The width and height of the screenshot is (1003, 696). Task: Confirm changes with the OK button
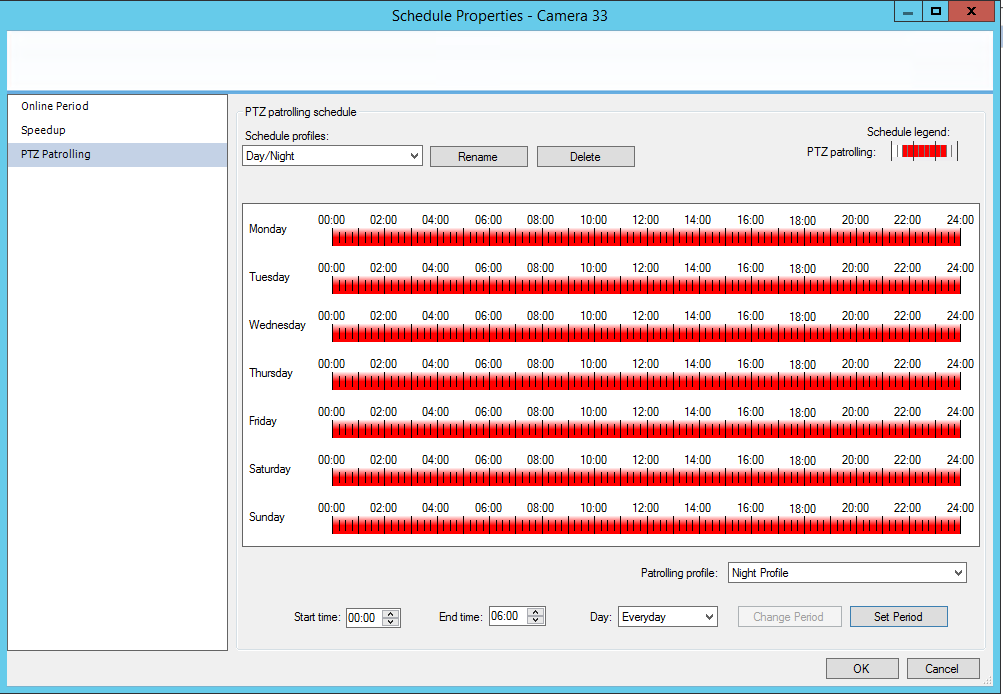click(x=861, y=668)
